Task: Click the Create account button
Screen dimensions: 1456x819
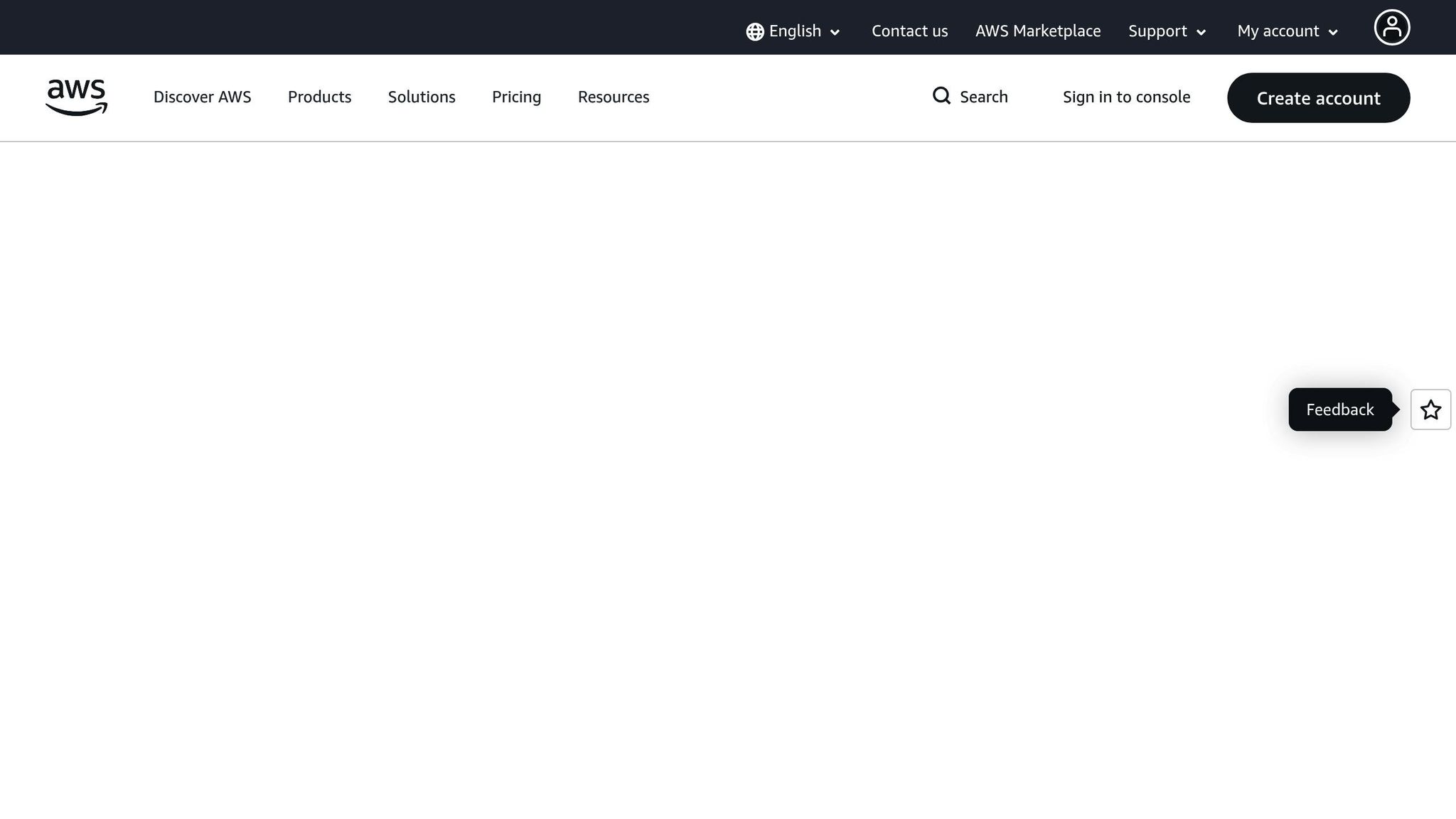Action: coord(1318,98)
